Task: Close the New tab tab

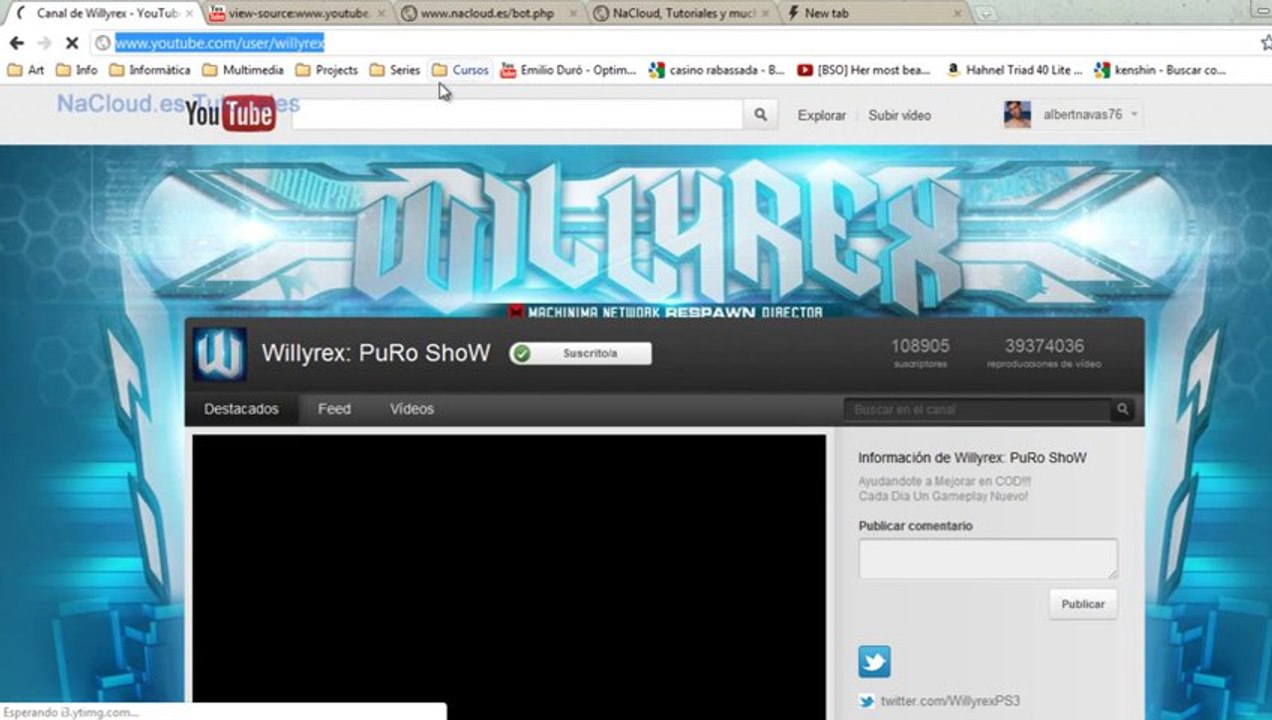Action: pos(957,14)
